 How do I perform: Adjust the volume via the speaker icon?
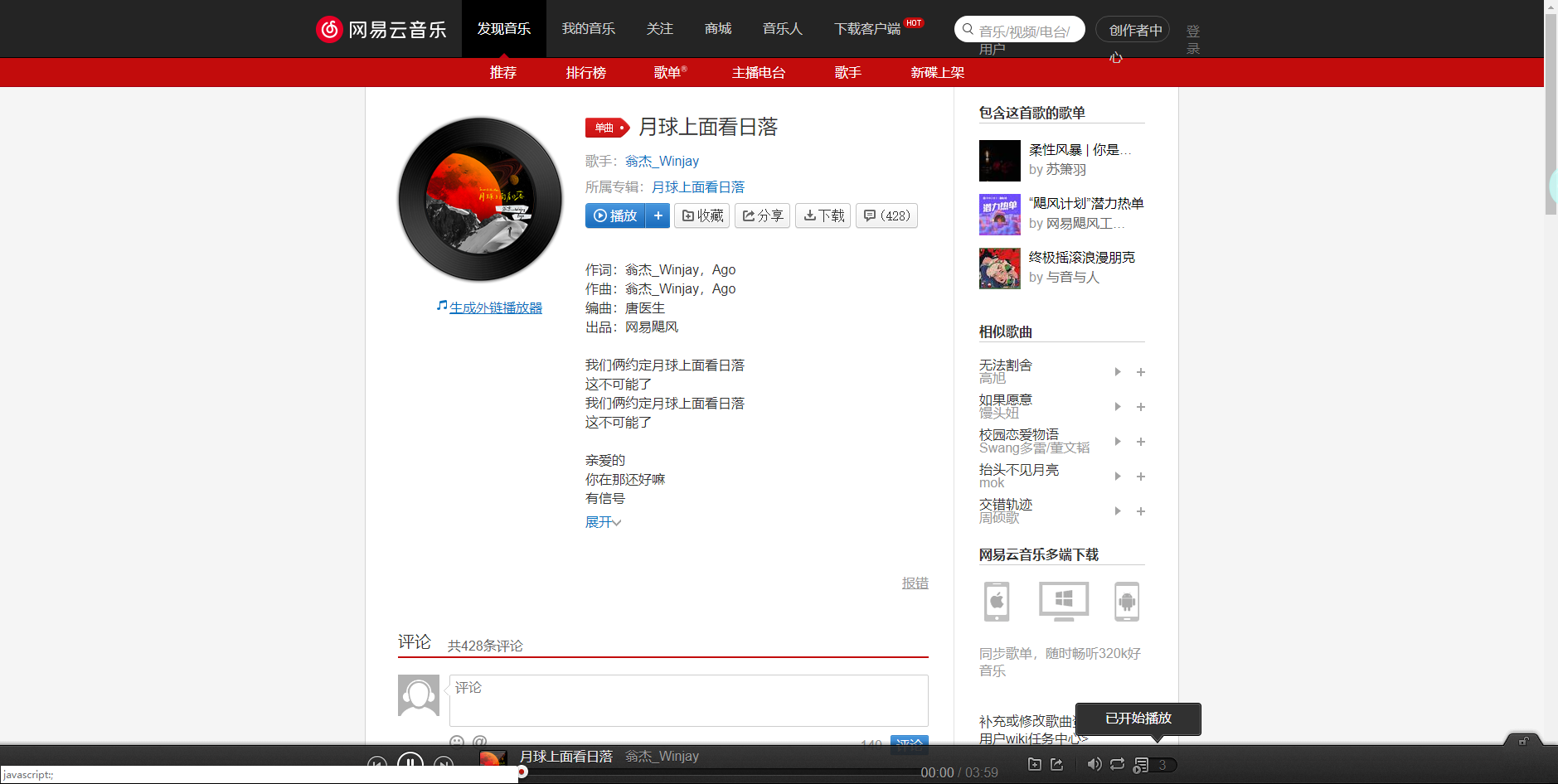coord(1094,764)
